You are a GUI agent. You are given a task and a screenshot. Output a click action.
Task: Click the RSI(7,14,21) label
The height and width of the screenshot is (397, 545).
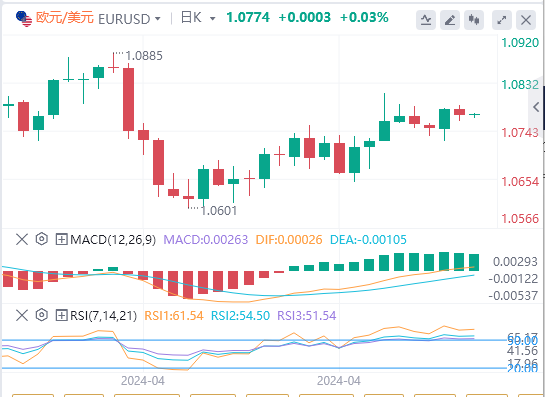tap(103, 316)
